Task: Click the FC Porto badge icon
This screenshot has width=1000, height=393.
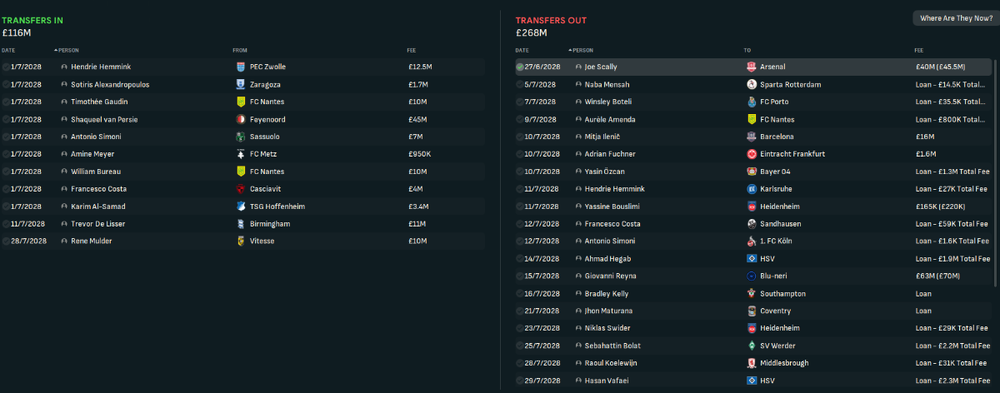Action: 751,102
